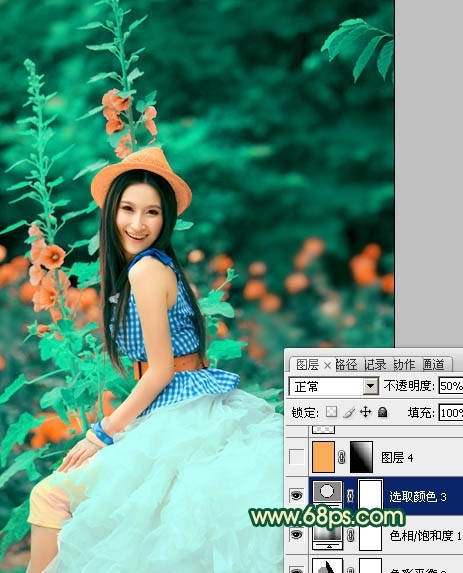Select the 图层 4 layer name
The height and width of the screenshot is (573, 463).
(x=397, y=458)
